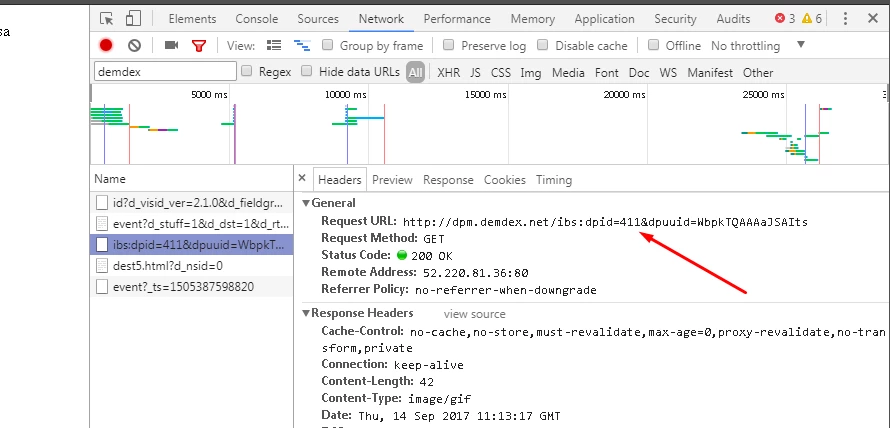
Task: Switch to the Application tab
Action: pyautogui.click(x=604, y=19)
